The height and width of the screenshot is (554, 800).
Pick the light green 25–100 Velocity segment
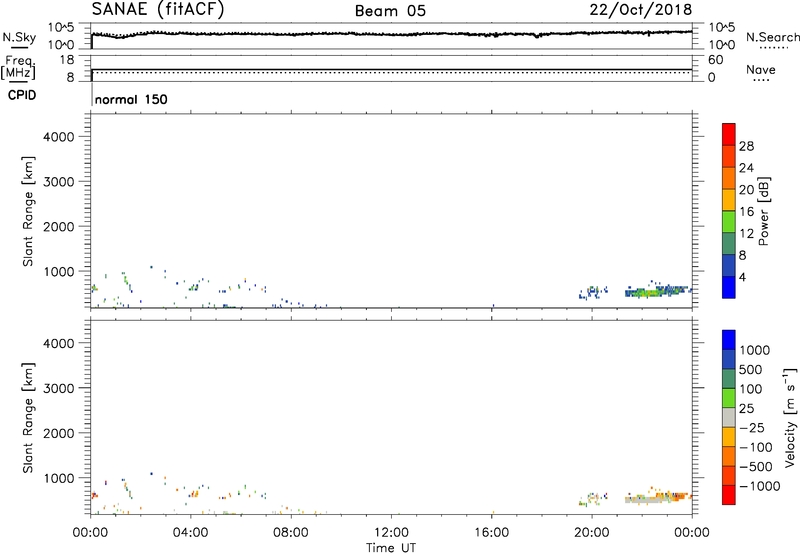pyautogui.click(x=729, y=398)
